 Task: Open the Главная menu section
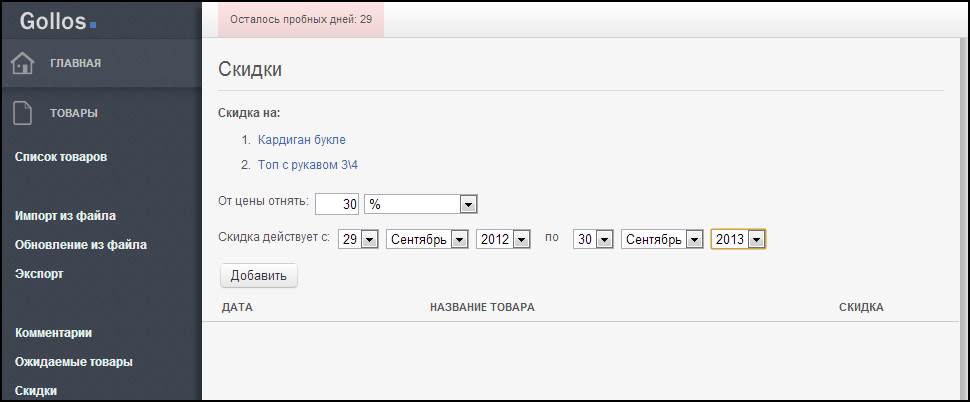coord(75,63)
